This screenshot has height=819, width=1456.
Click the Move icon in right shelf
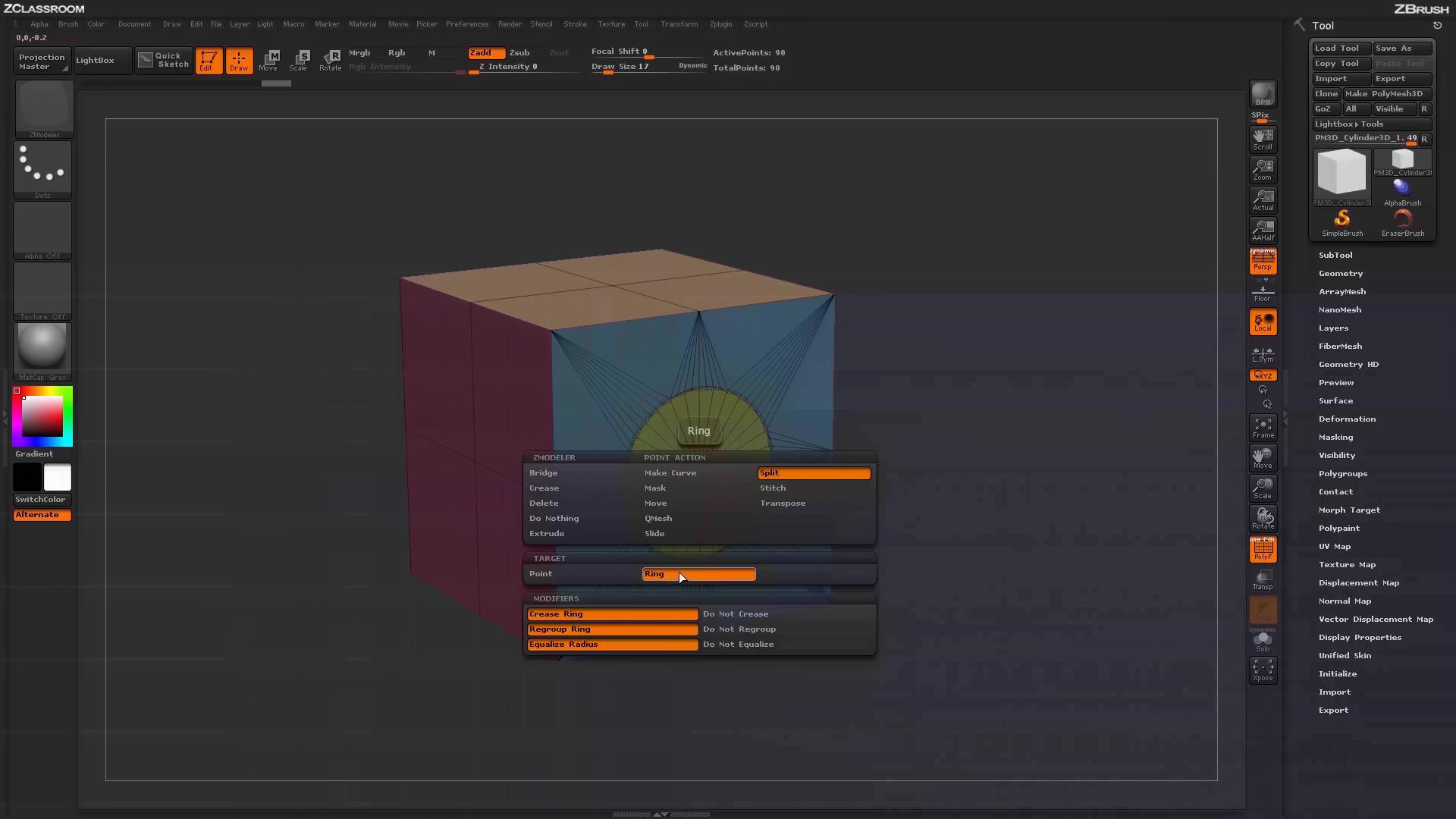1263,458
